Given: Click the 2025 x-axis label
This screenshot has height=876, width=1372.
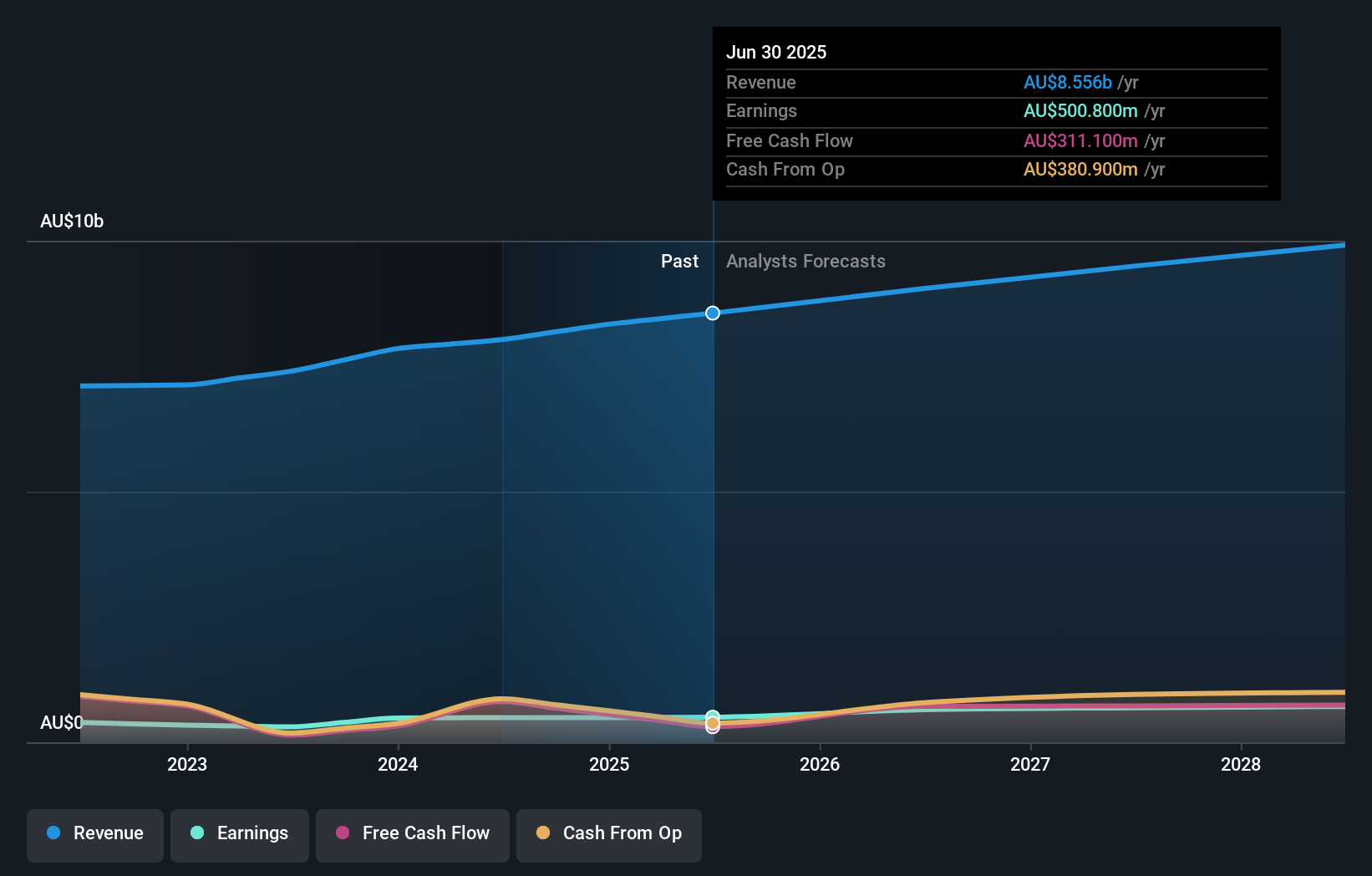Looking at the screenshot, I should [609, 764].
